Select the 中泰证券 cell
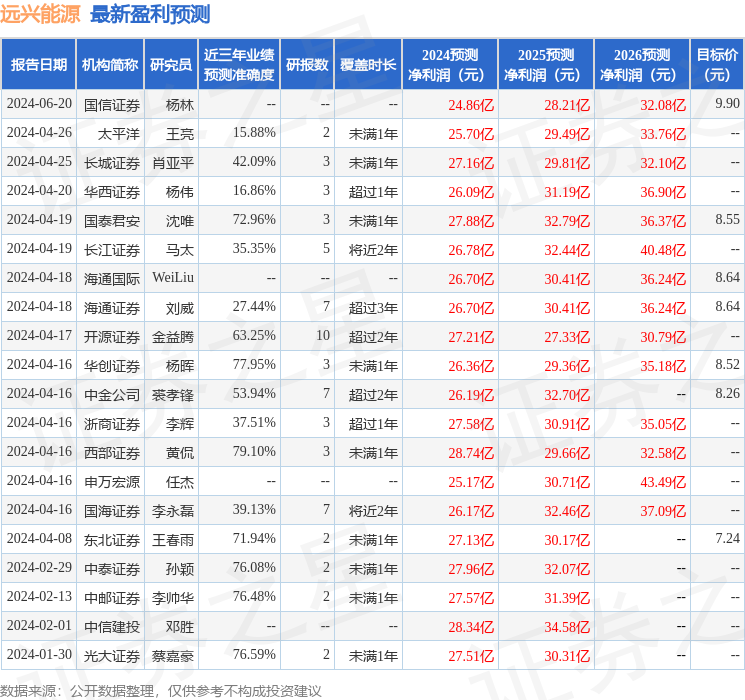This screenshot has height=700, width=745. (112, 569)
